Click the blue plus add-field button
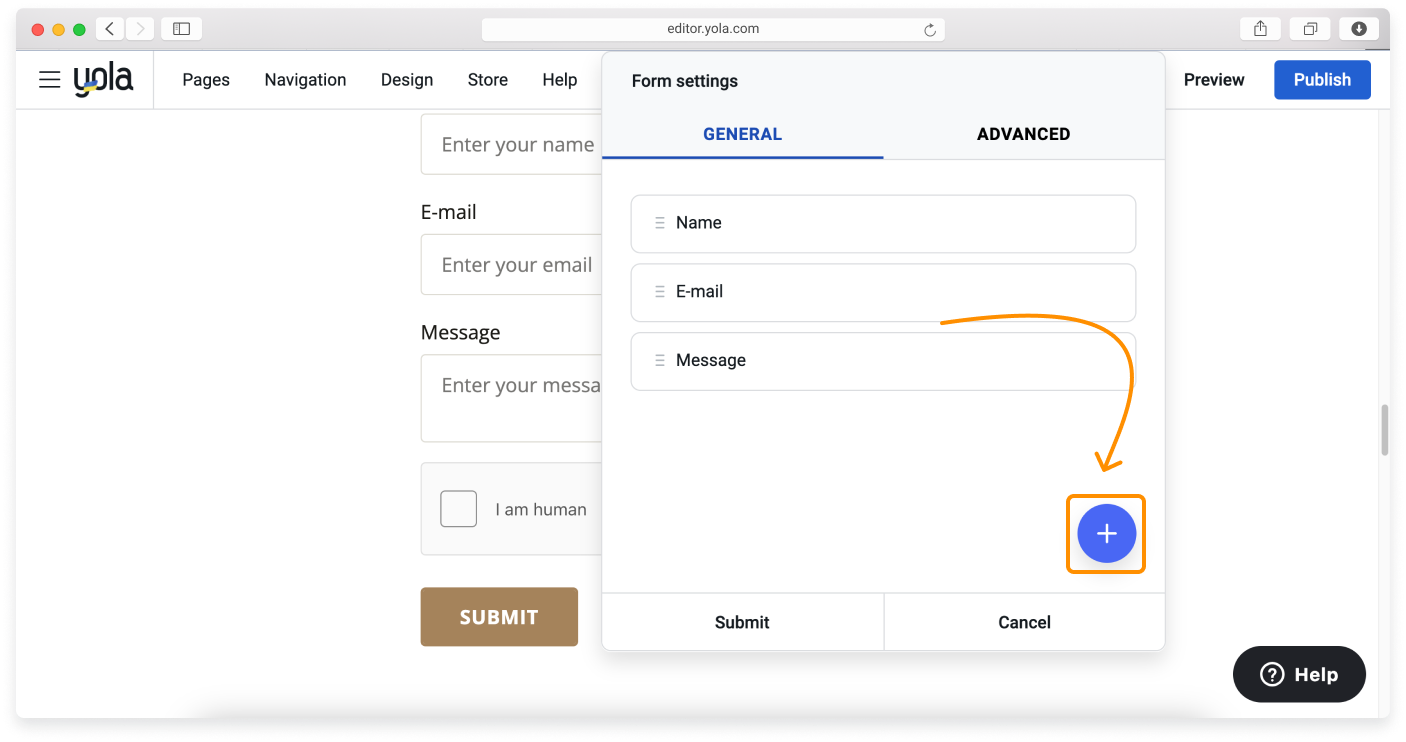The height and width of the screenshot is (742, 1406). coord(1106,534)
